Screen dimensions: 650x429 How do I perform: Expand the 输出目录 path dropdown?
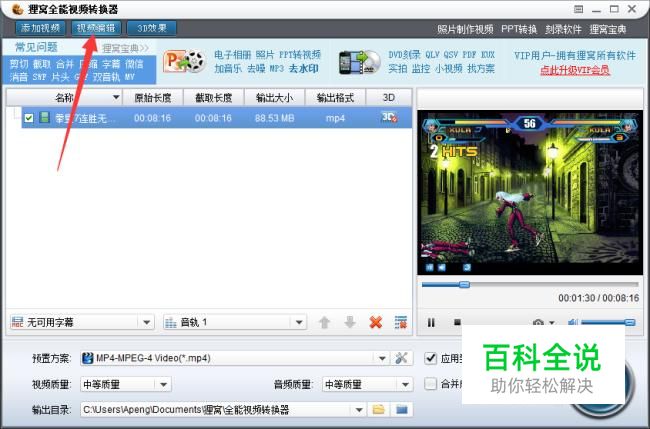click(x=359, y=410)
